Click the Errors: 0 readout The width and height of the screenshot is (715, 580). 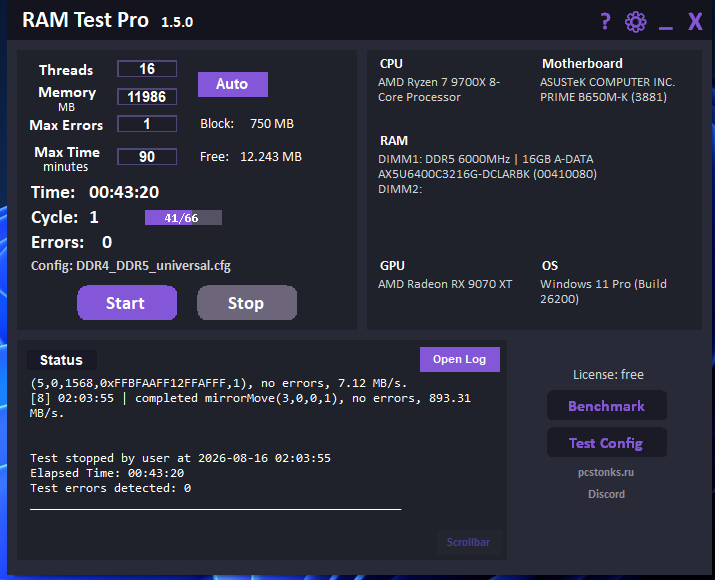(x=72, y=242)
